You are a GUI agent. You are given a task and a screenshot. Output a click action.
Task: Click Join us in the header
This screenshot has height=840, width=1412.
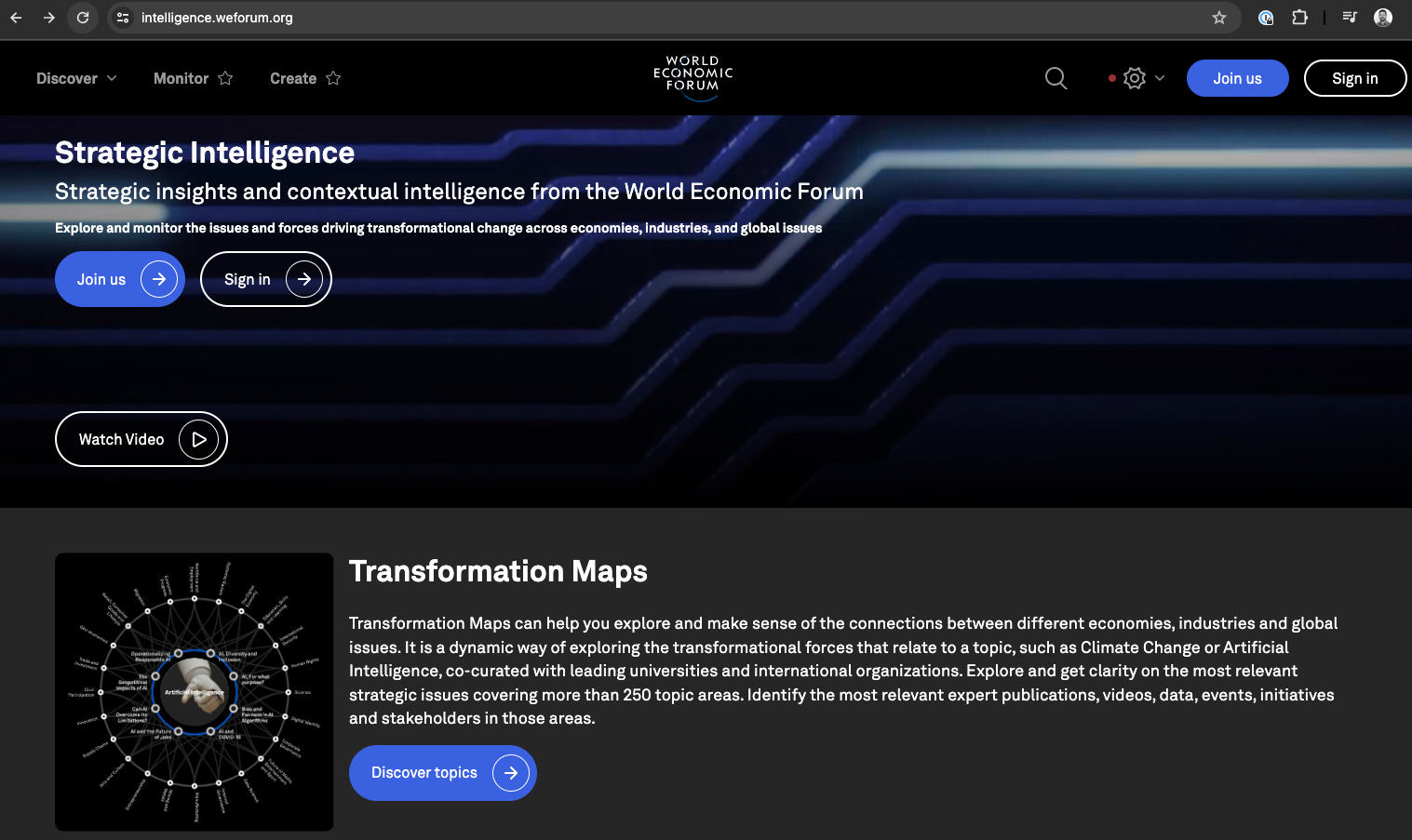pyautogui.click(x=1237, y=78)
